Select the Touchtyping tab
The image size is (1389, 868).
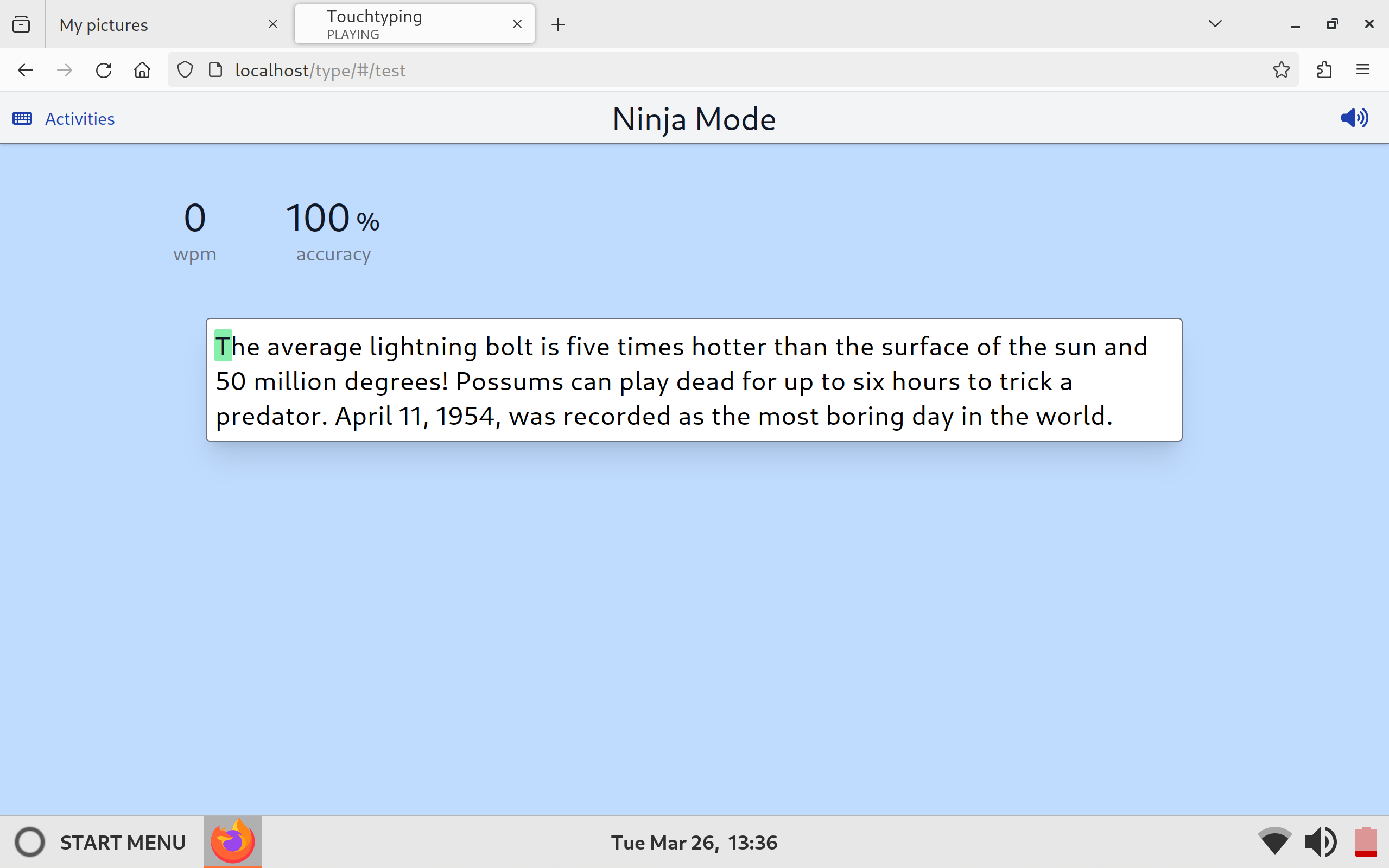tap(402, 25)
